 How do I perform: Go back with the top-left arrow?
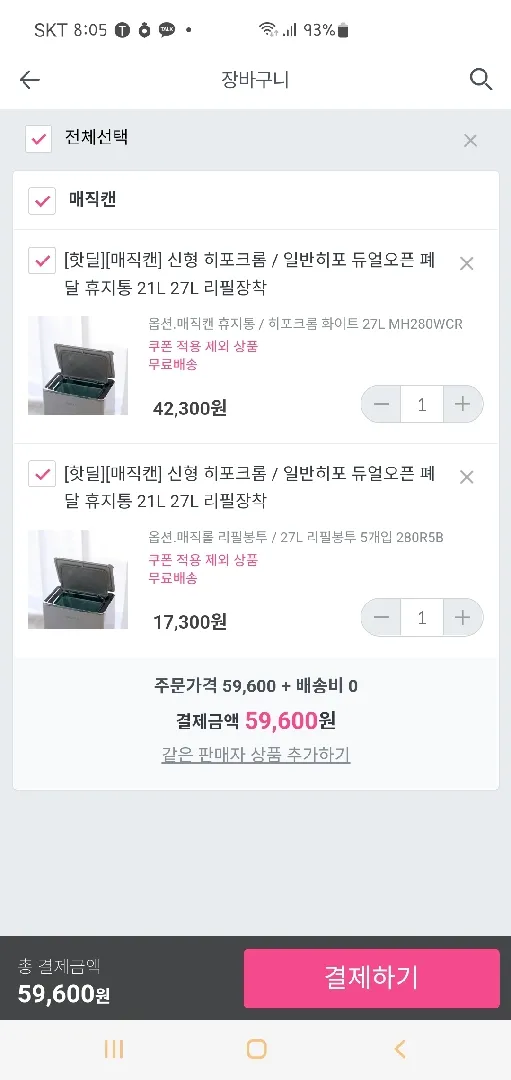(x=30, y=80)
